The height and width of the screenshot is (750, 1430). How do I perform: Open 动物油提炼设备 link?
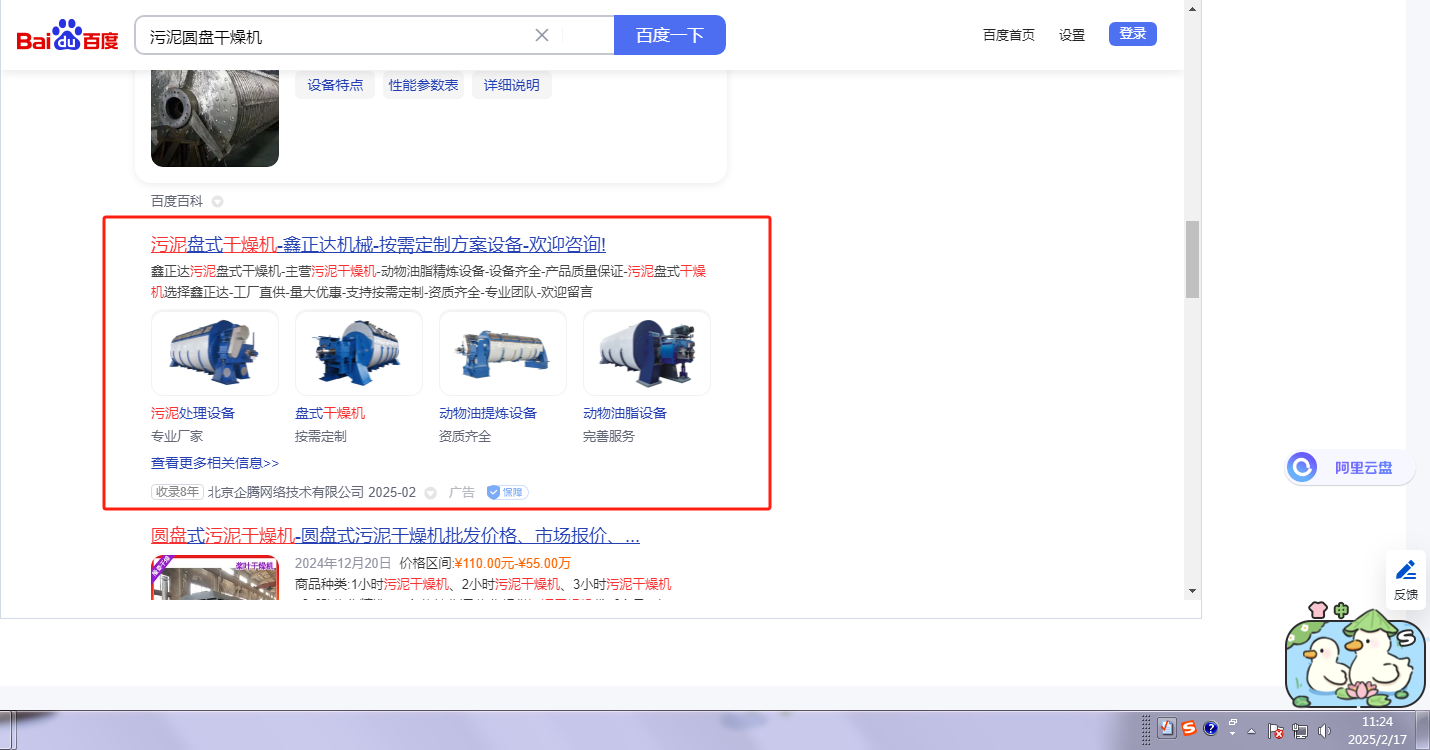(488, 413)
